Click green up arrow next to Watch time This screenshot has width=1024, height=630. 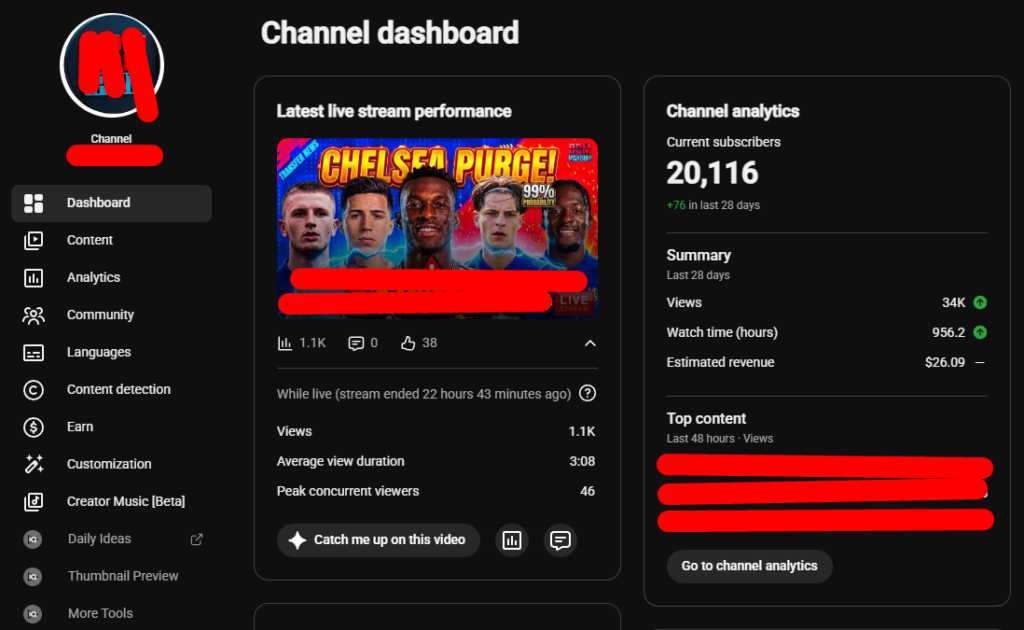click(x=980, y=332)
